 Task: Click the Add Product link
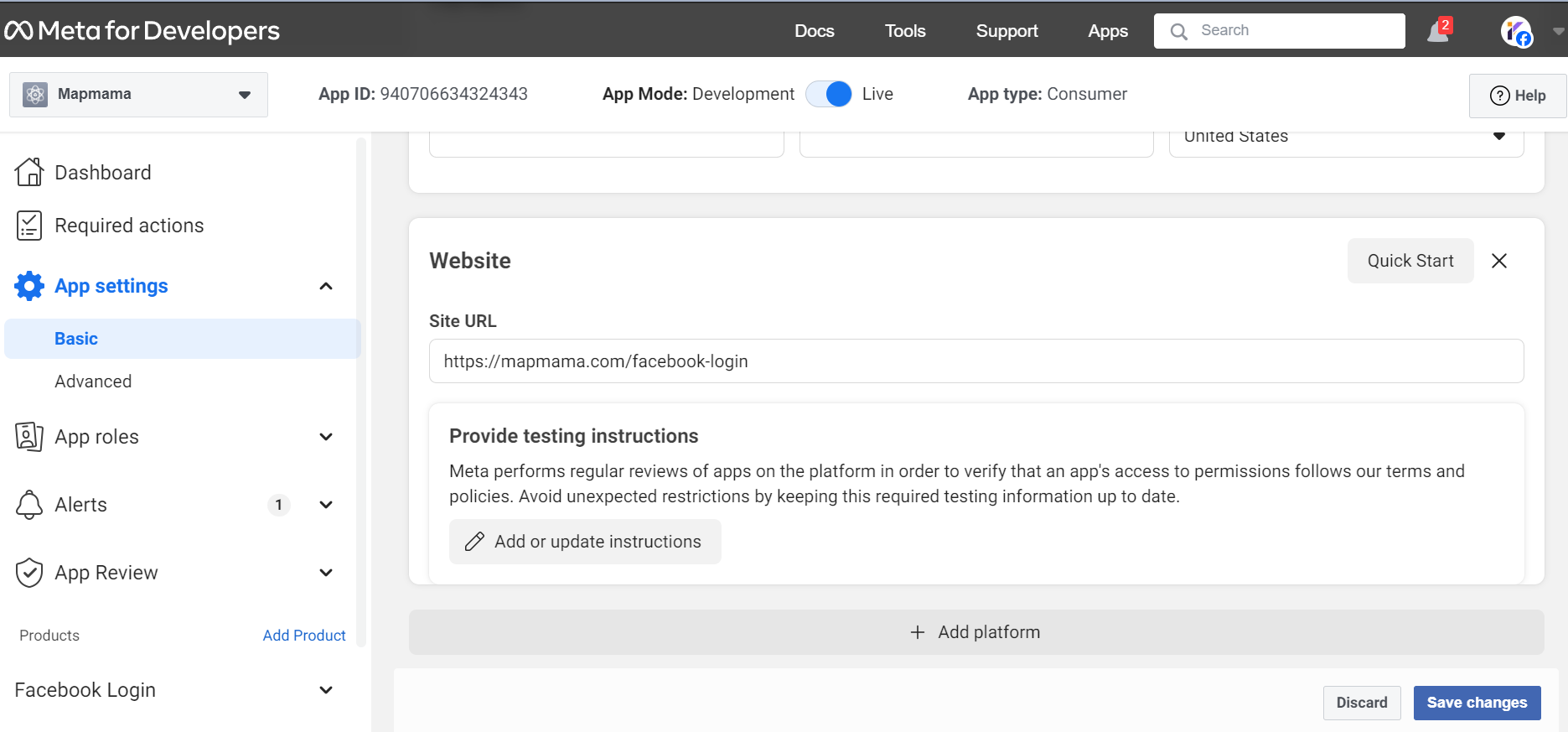[x=304, y=636]
